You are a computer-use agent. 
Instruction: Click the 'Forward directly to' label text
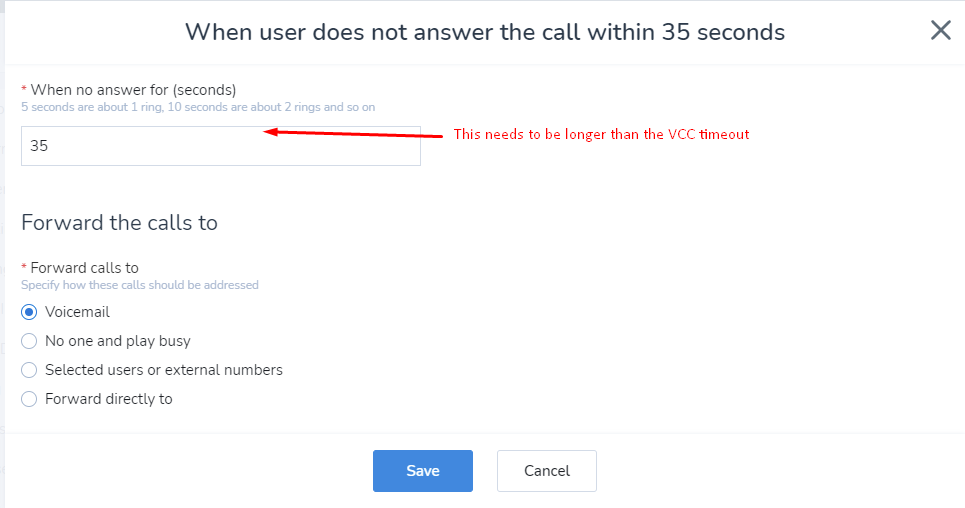coord(109,399)
